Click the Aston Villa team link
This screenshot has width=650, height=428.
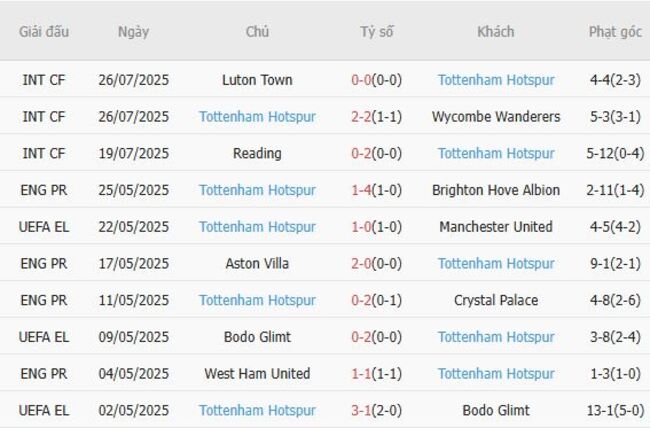coord(257,264)
